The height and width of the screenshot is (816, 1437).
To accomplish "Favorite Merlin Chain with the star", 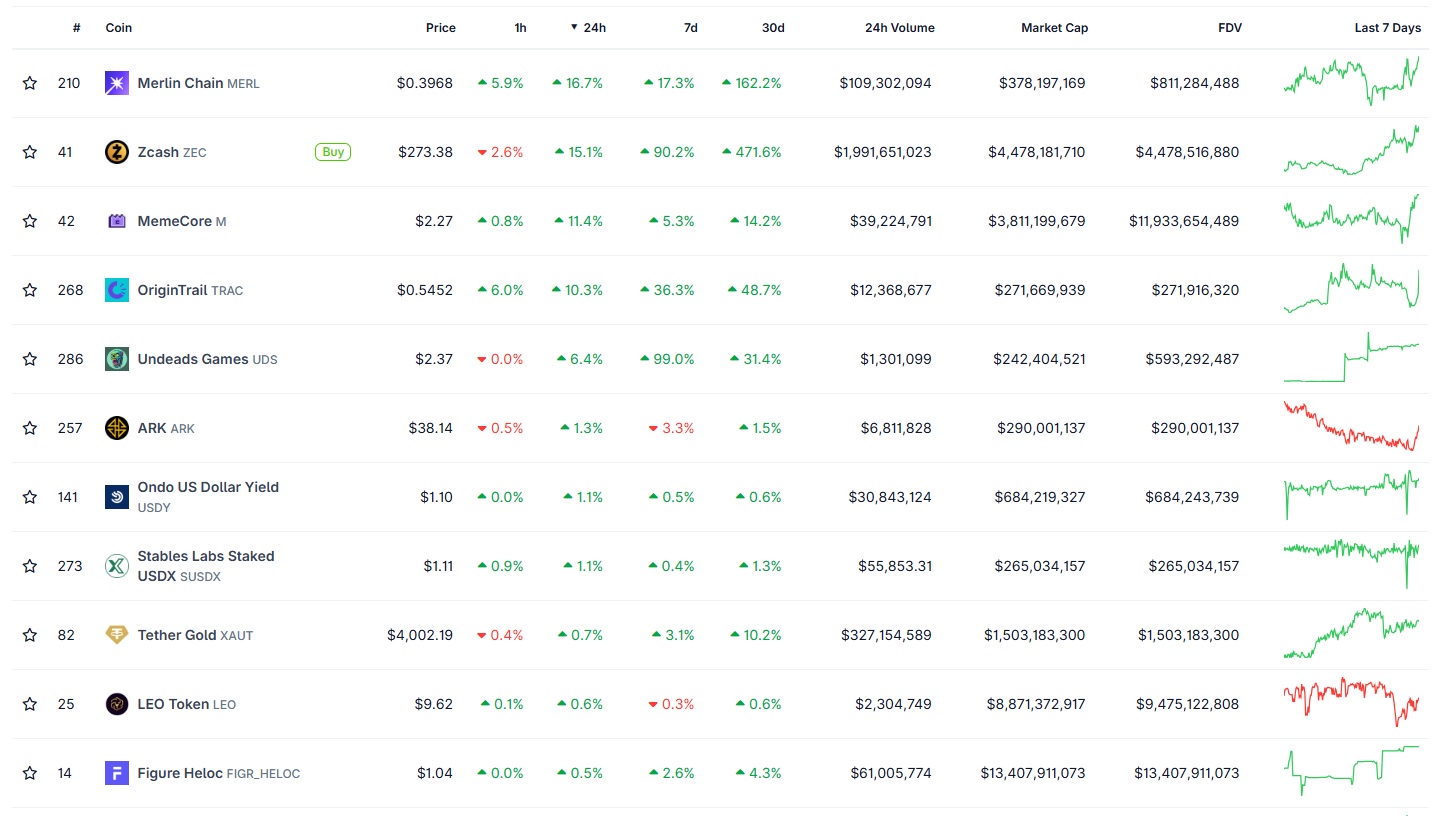I will point(30,83).
